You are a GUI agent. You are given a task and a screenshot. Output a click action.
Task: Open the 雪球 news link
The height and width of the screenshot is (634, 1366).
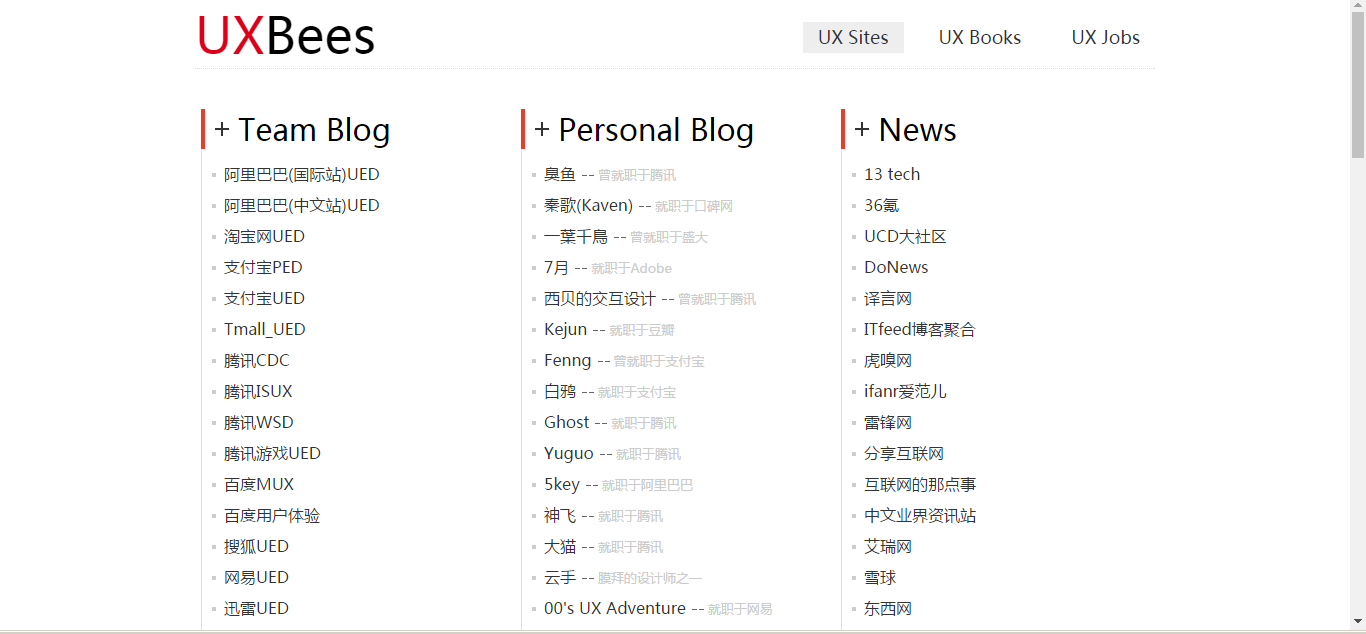click(880, 577)
